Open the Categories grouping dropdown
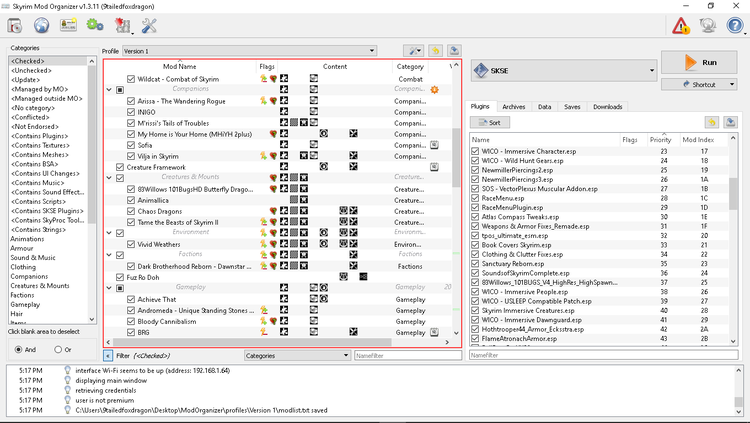This screenshot has width=750, height=423. tap(297, 356)
